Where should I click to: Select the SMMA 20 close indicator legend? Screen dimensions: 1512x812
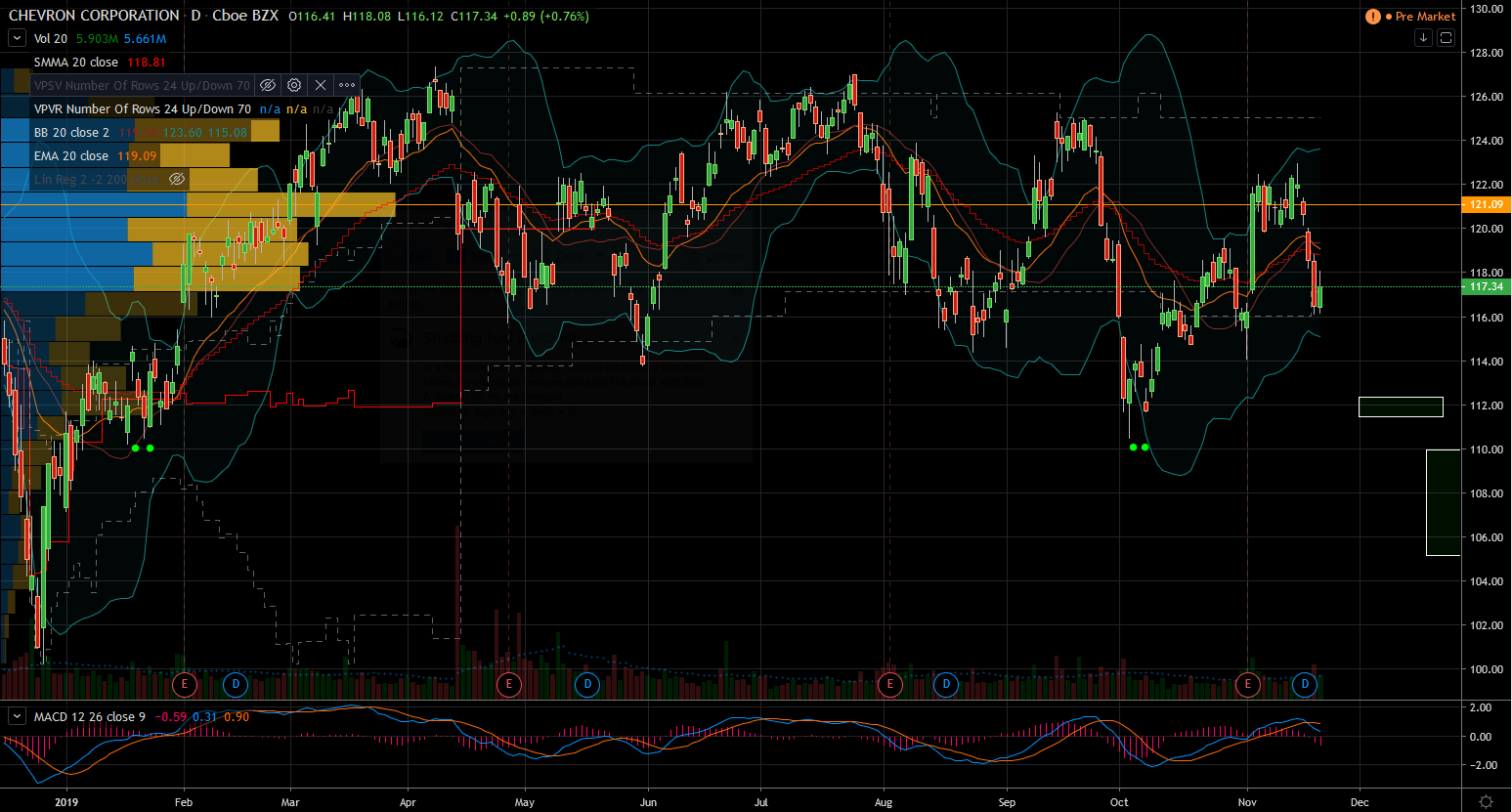pyautogui.click(x=76, y=62)
